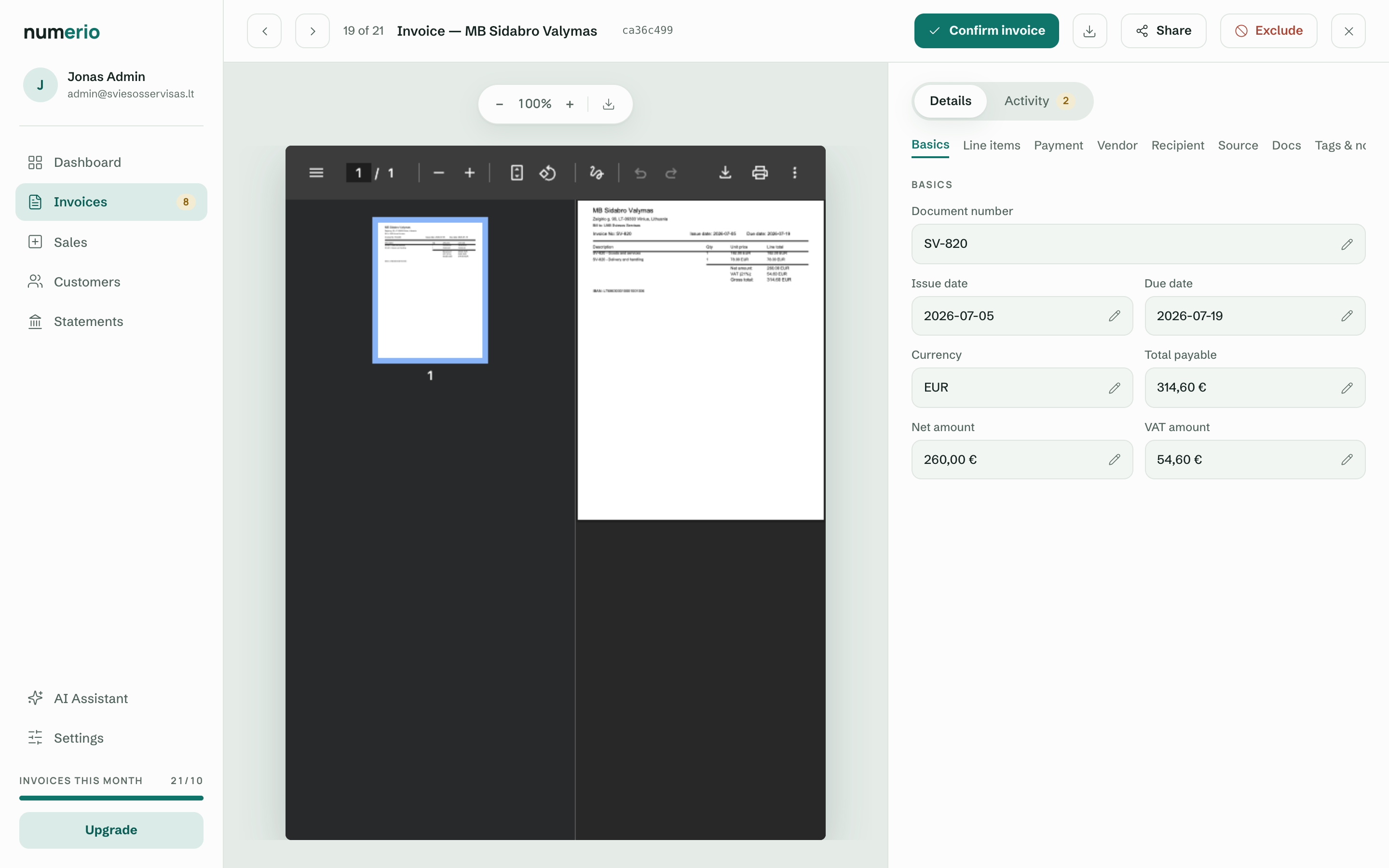
Task: Open Dashboard in the sidebar
Action: (111, 163)
